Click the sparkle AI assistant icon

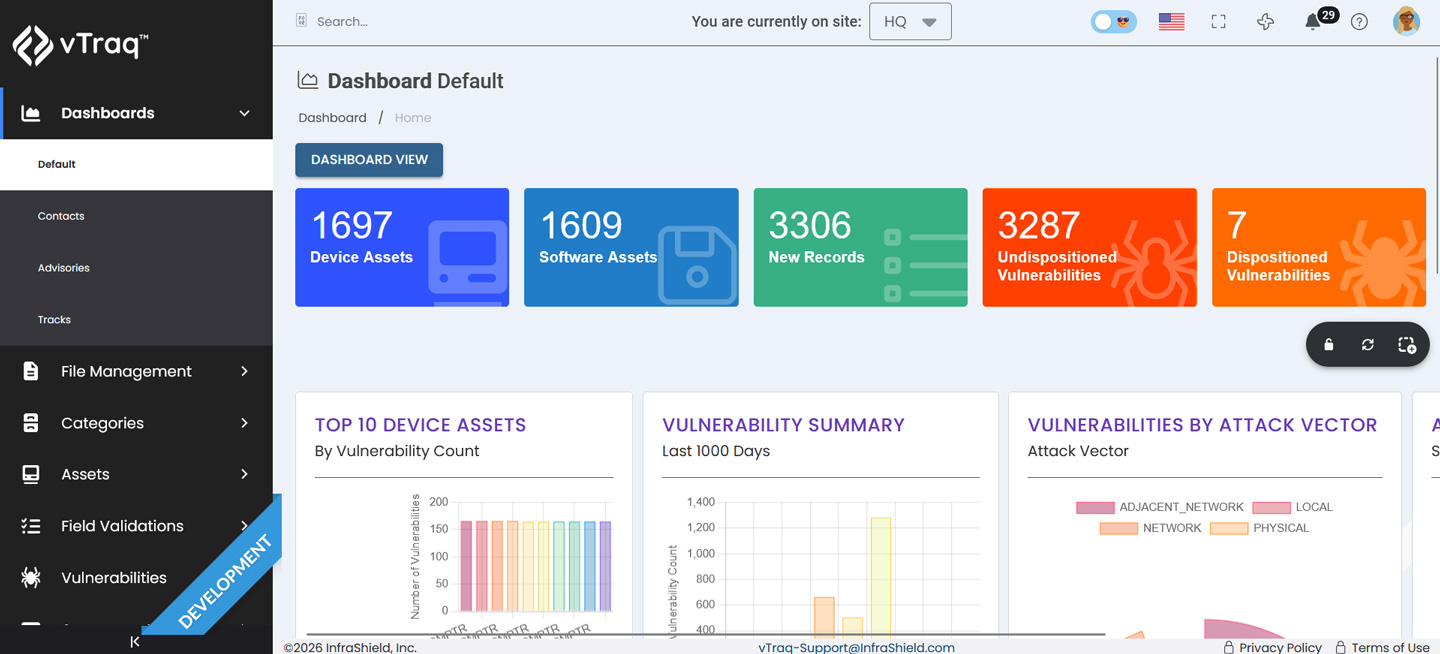coord(1265,21)
